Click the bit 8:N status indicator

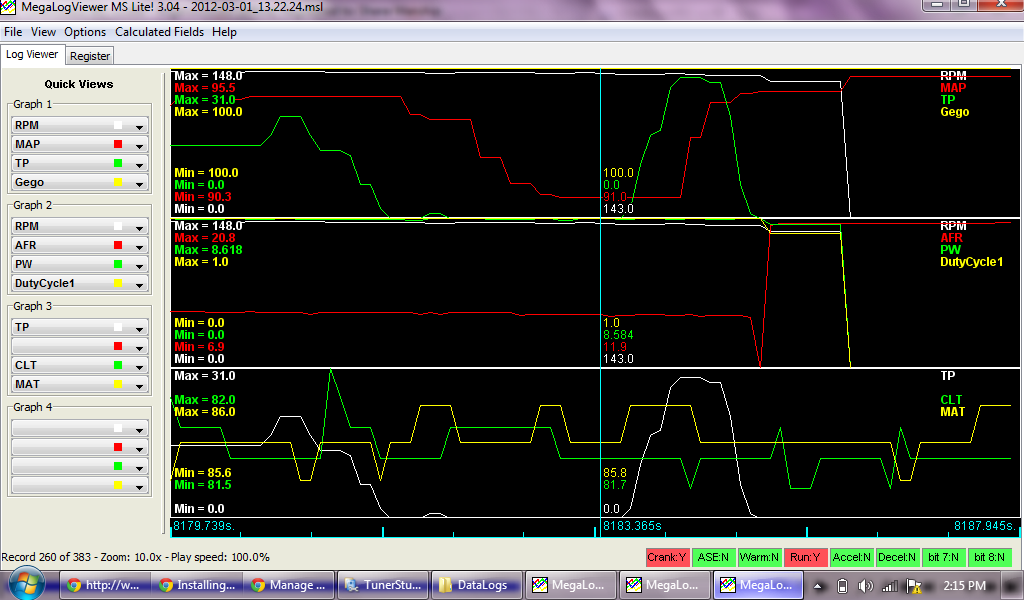pos(989,557)
